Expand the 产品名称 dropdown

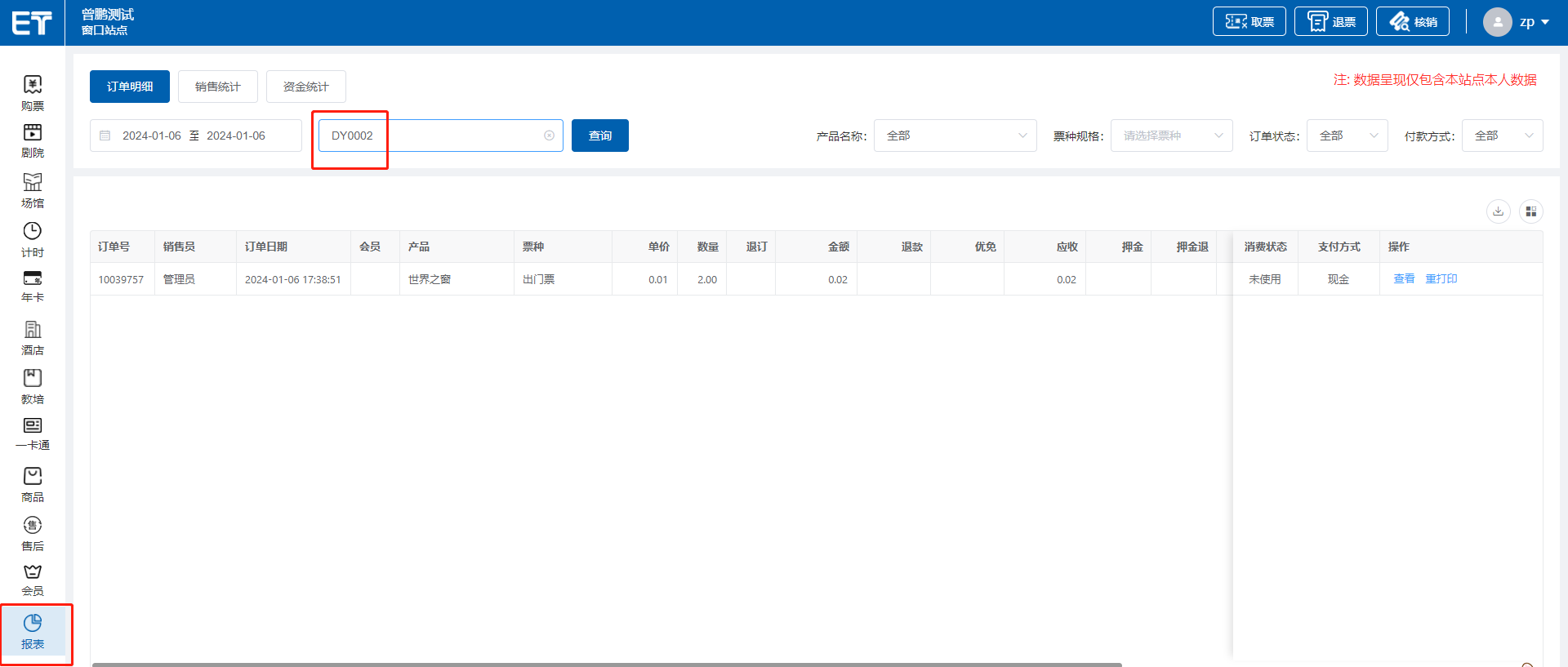pyautogui.click(x=955, y=136)
